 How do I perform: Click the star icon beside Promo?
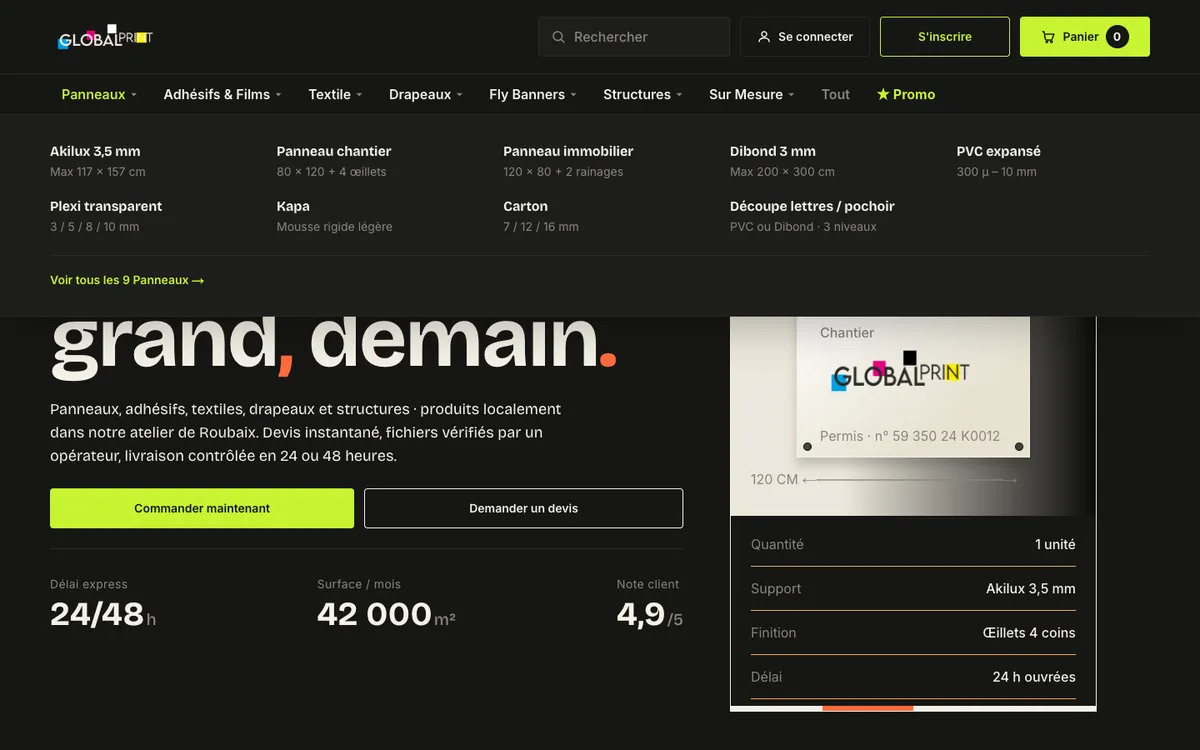883,94
